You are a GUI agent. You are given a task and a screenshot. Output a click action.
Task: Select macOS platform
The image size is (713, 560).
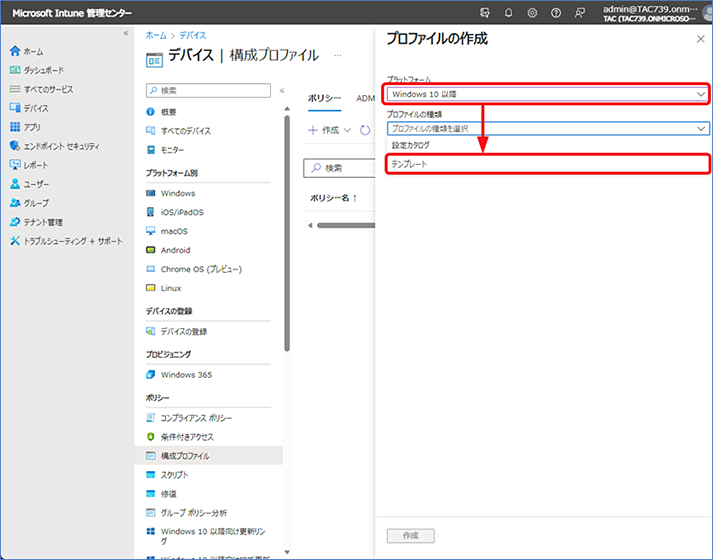coord(166,231)
